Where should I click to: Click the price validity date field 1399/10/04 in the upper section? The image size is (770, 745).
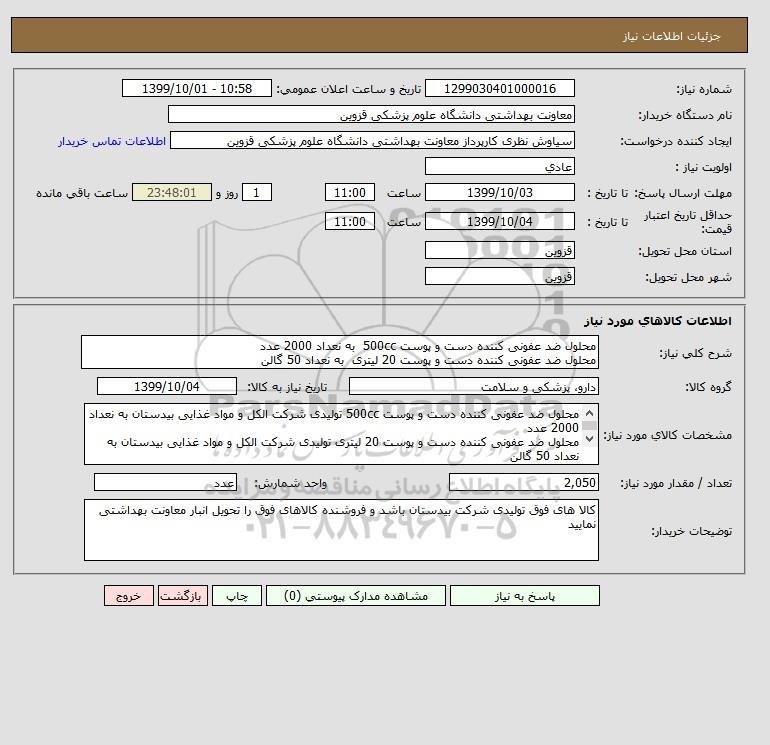pyautogui.click(x=499, y=221)
